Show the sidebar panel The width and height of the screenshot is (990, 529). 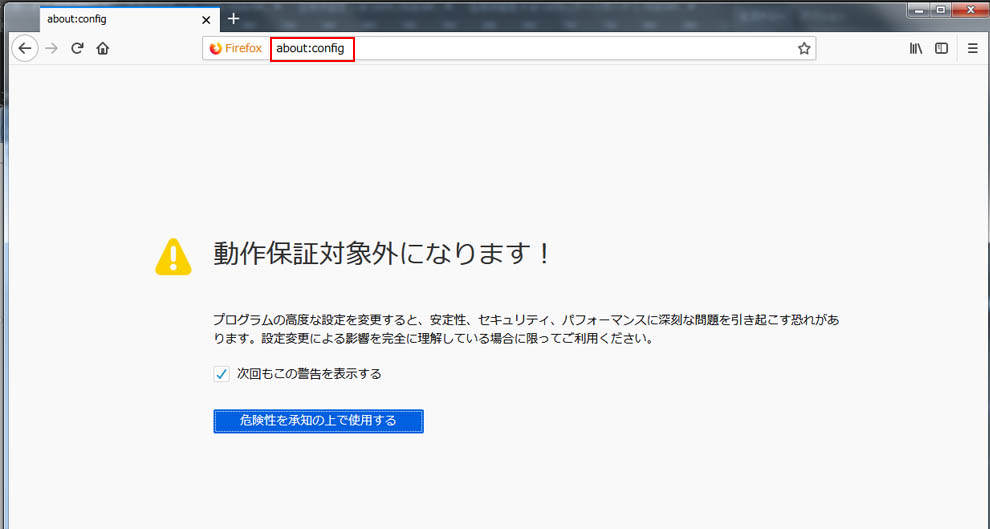pyautogui.click(x=941, y=48)
